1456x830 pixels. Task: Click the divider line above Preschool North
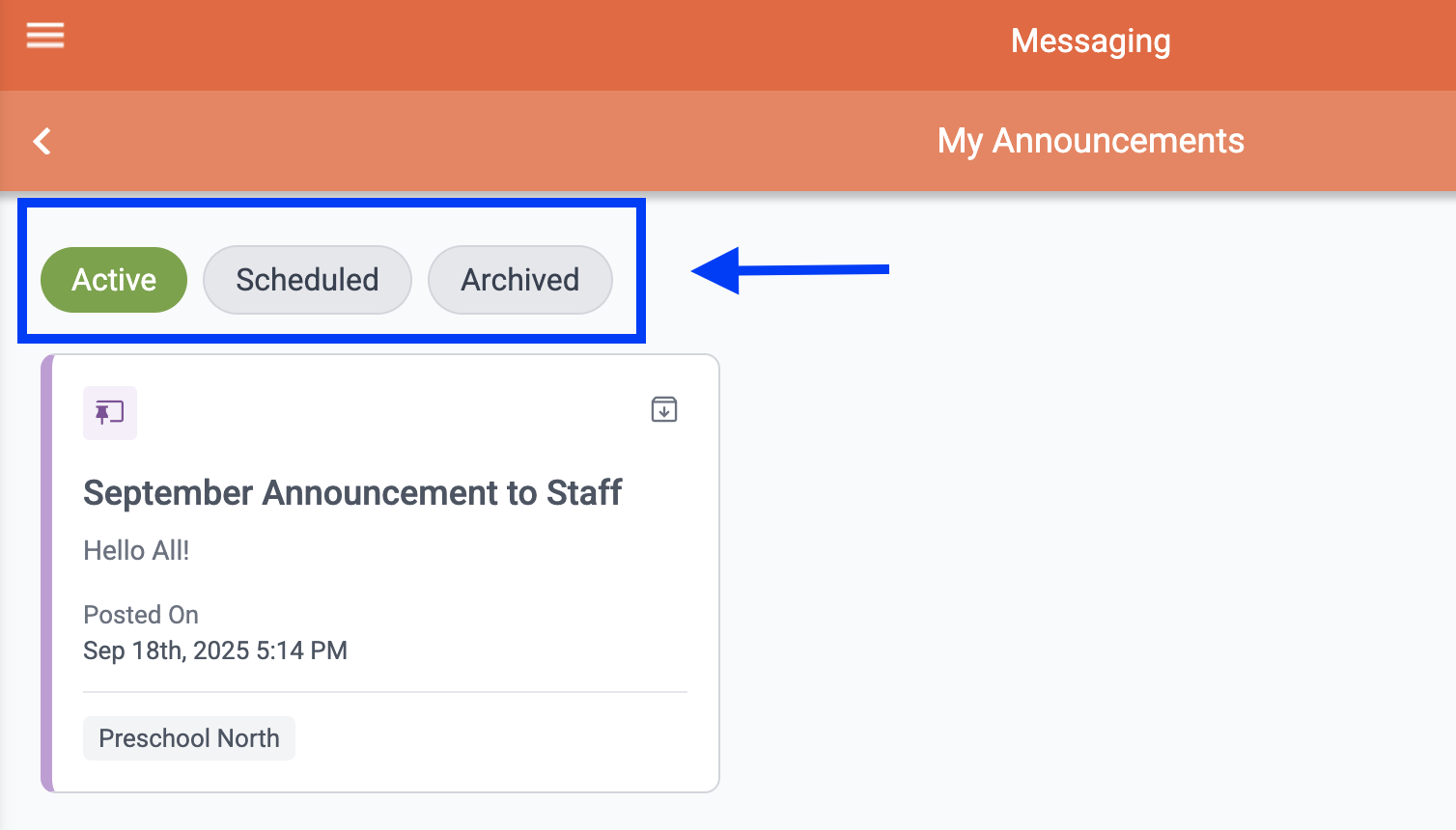click(x=384, y=692)
